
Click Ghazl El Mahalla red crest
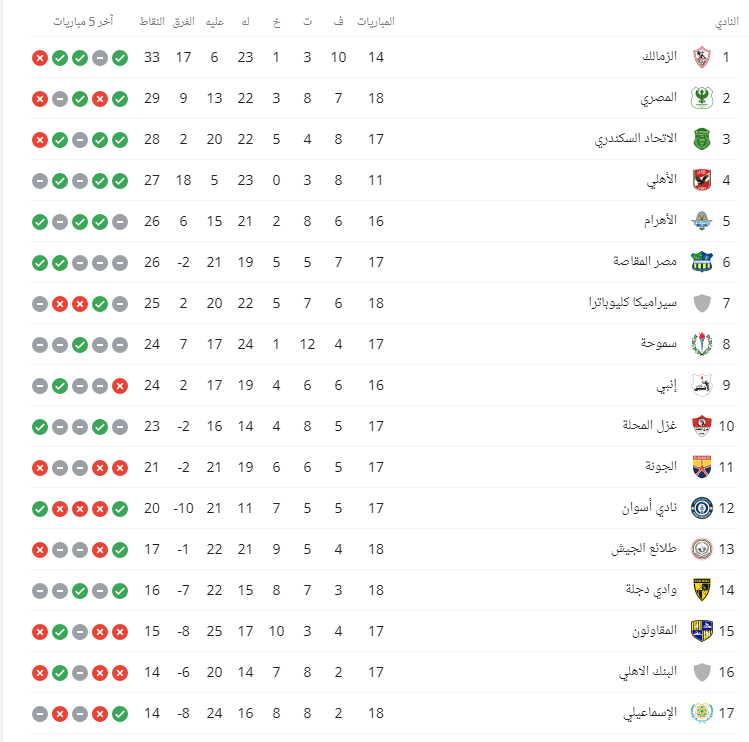pyautogui.click(x=702, y=426)
